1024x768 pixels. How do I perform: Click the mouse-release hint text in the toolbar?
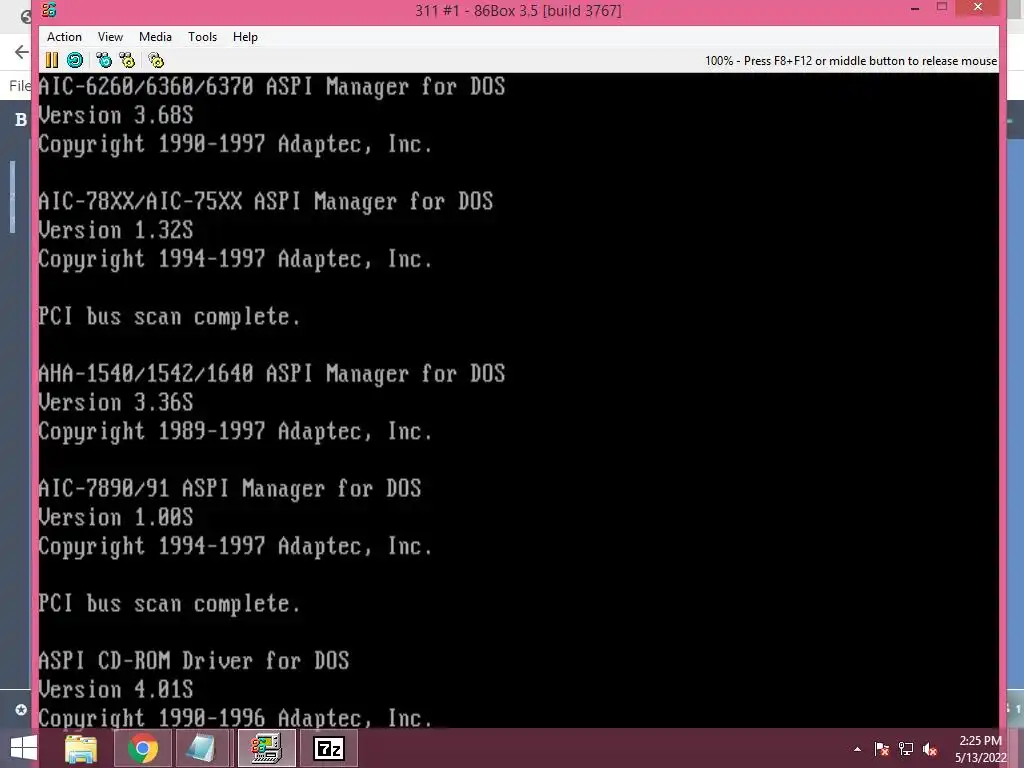pyautogui.click(x=850, y=61)
